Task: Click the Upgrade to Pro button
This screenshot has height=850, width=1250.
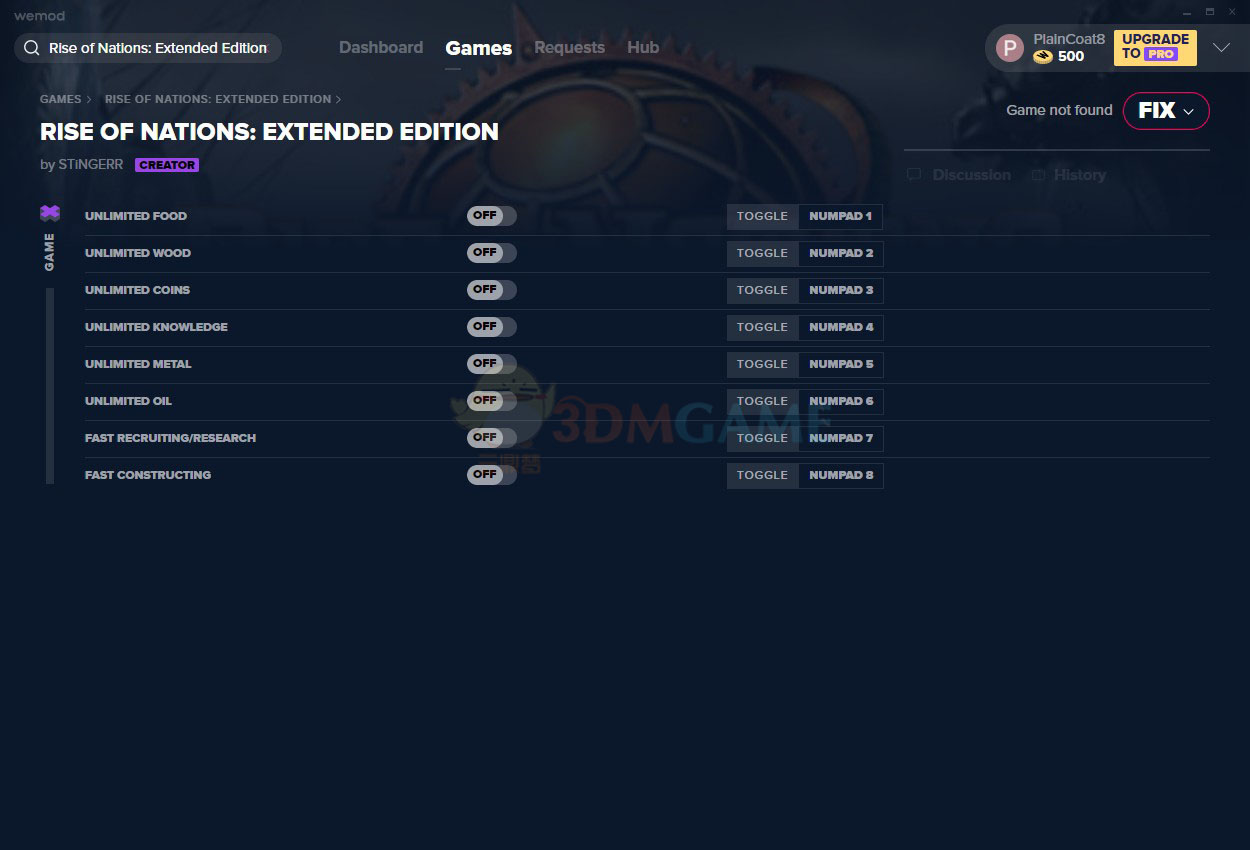Action: click(x=1155, y=47)
